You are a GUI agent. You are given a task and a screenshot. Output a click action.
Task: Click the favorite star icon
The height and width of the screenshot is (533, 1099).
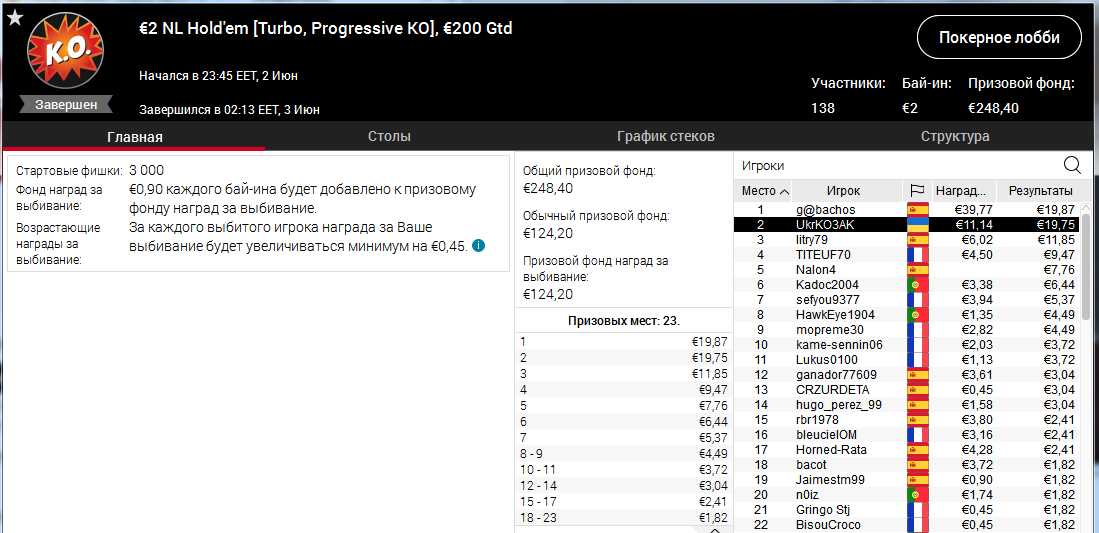13,17
